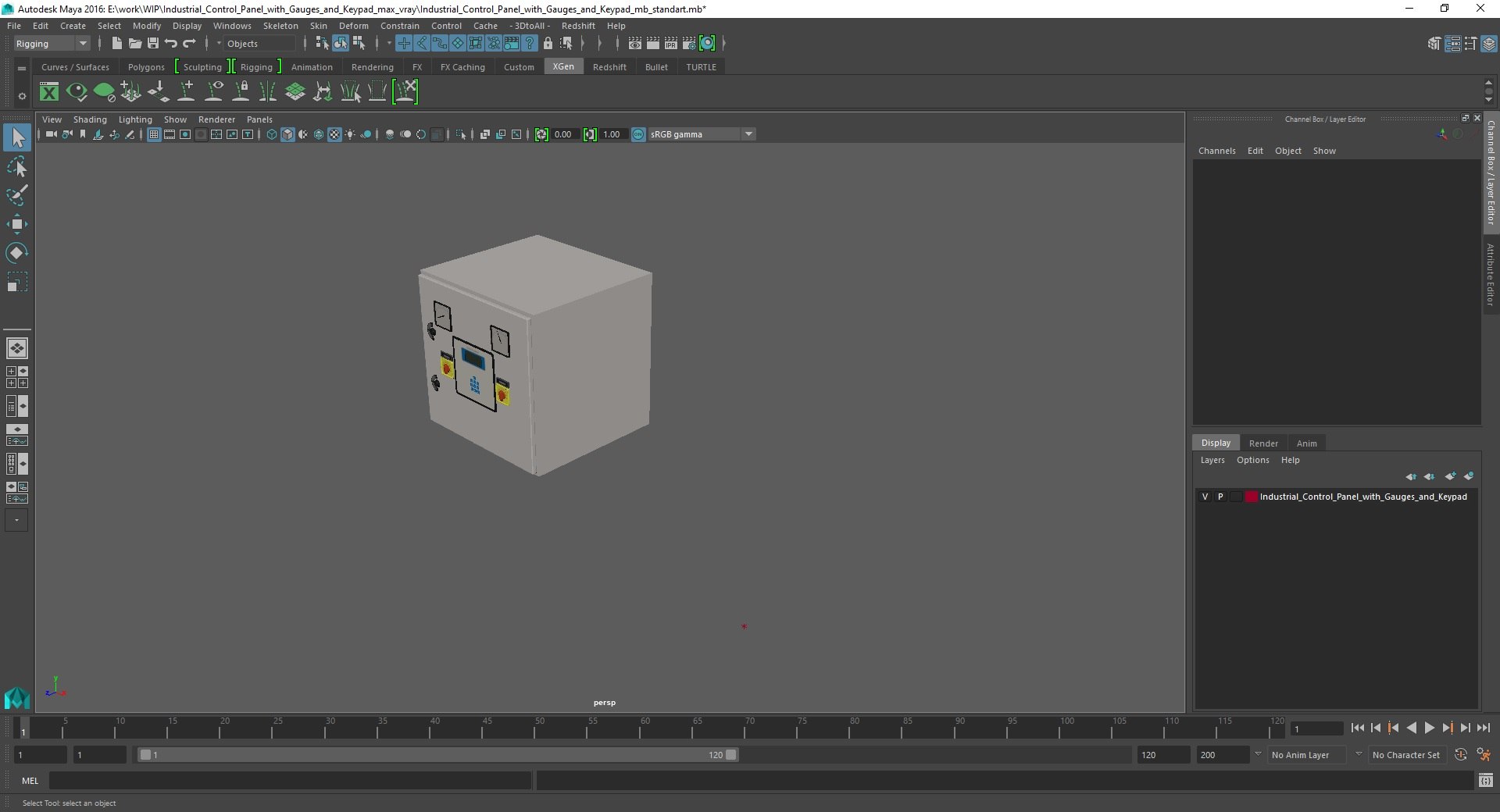The image size is (1500, 812).
Task: Click the Play forwards button
Action: pyautogui.click(x=1429, y=728)
